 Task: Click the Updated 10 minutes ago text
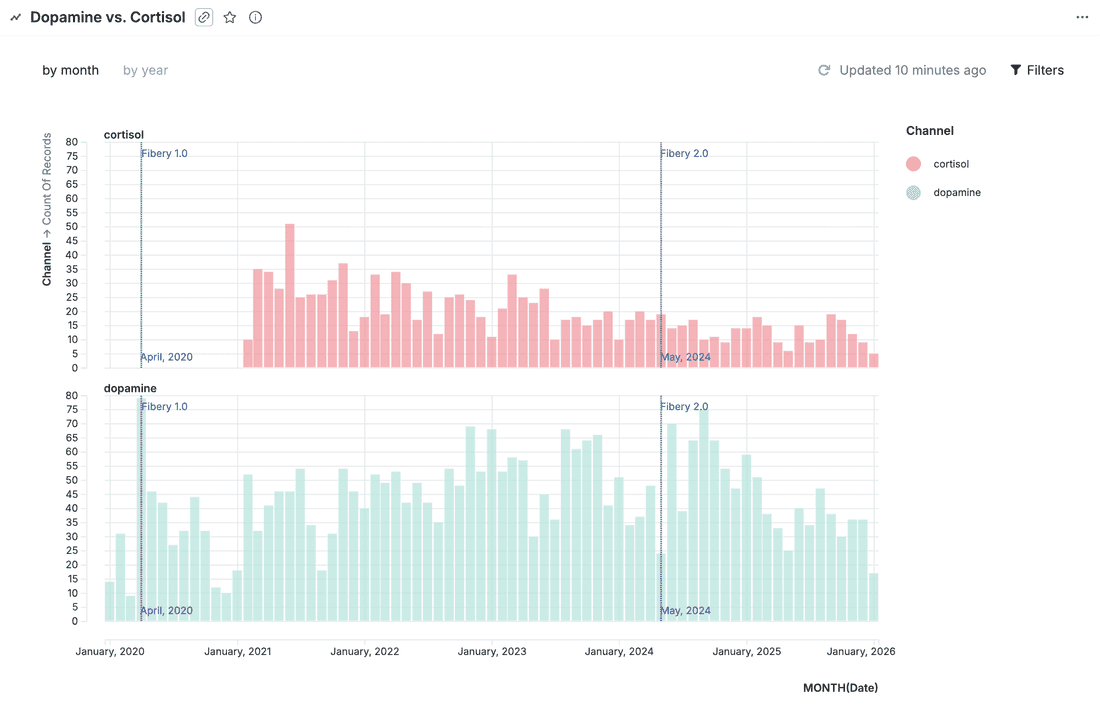point(912,70)
